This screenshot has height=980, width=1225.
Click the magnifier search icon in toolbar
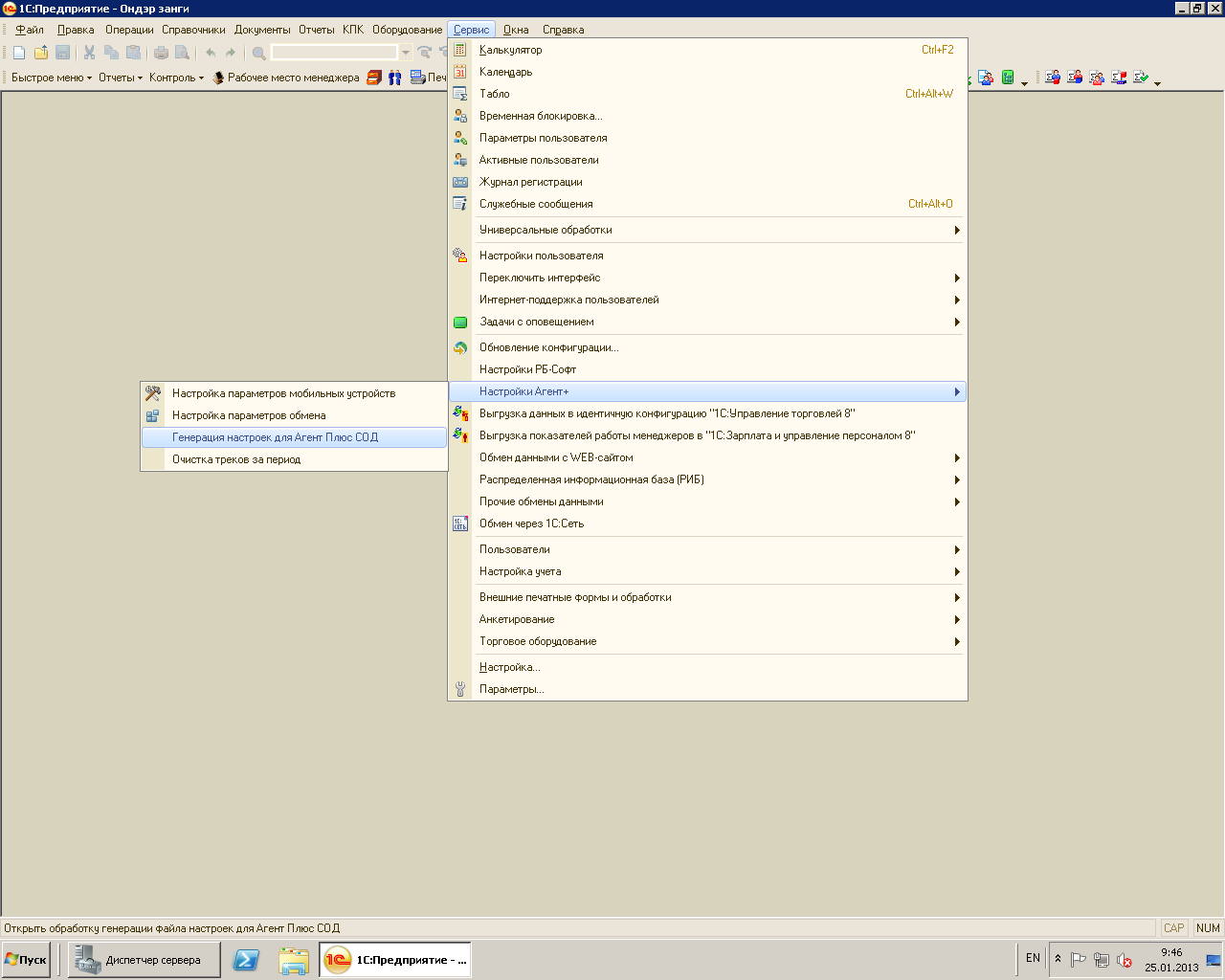tap(258, 53)
